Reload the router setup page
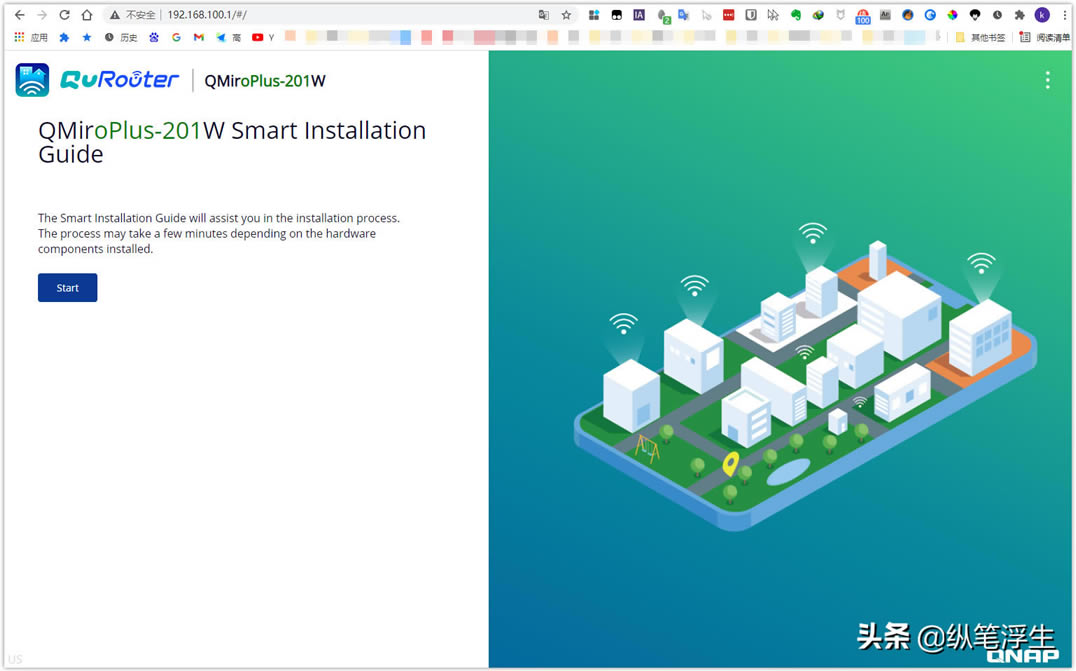1076x671 pixels. (65, 14)
